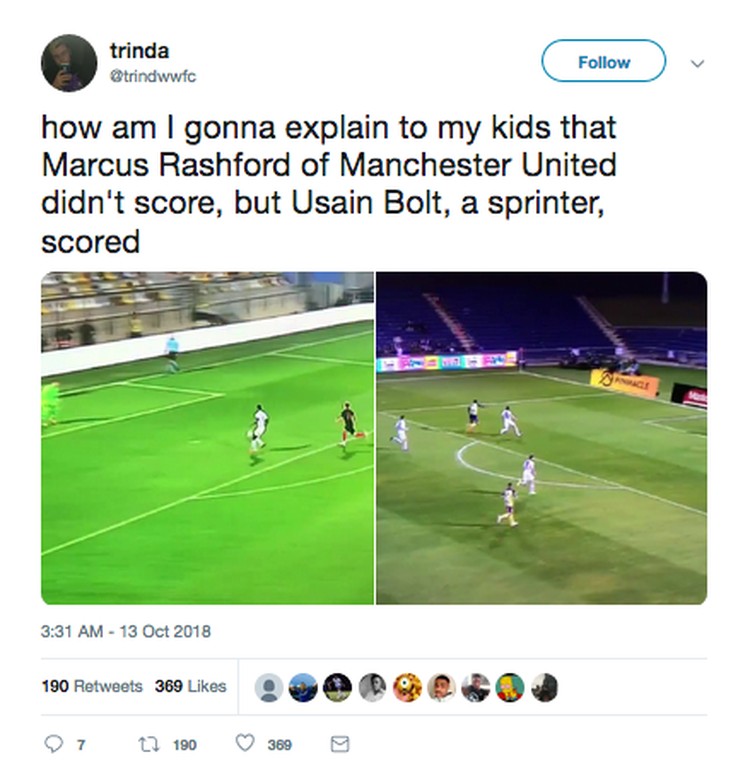Open the Simpsons character avatar liker profile
The width and height of the screenshot is (750, 774).
point(510,687)
